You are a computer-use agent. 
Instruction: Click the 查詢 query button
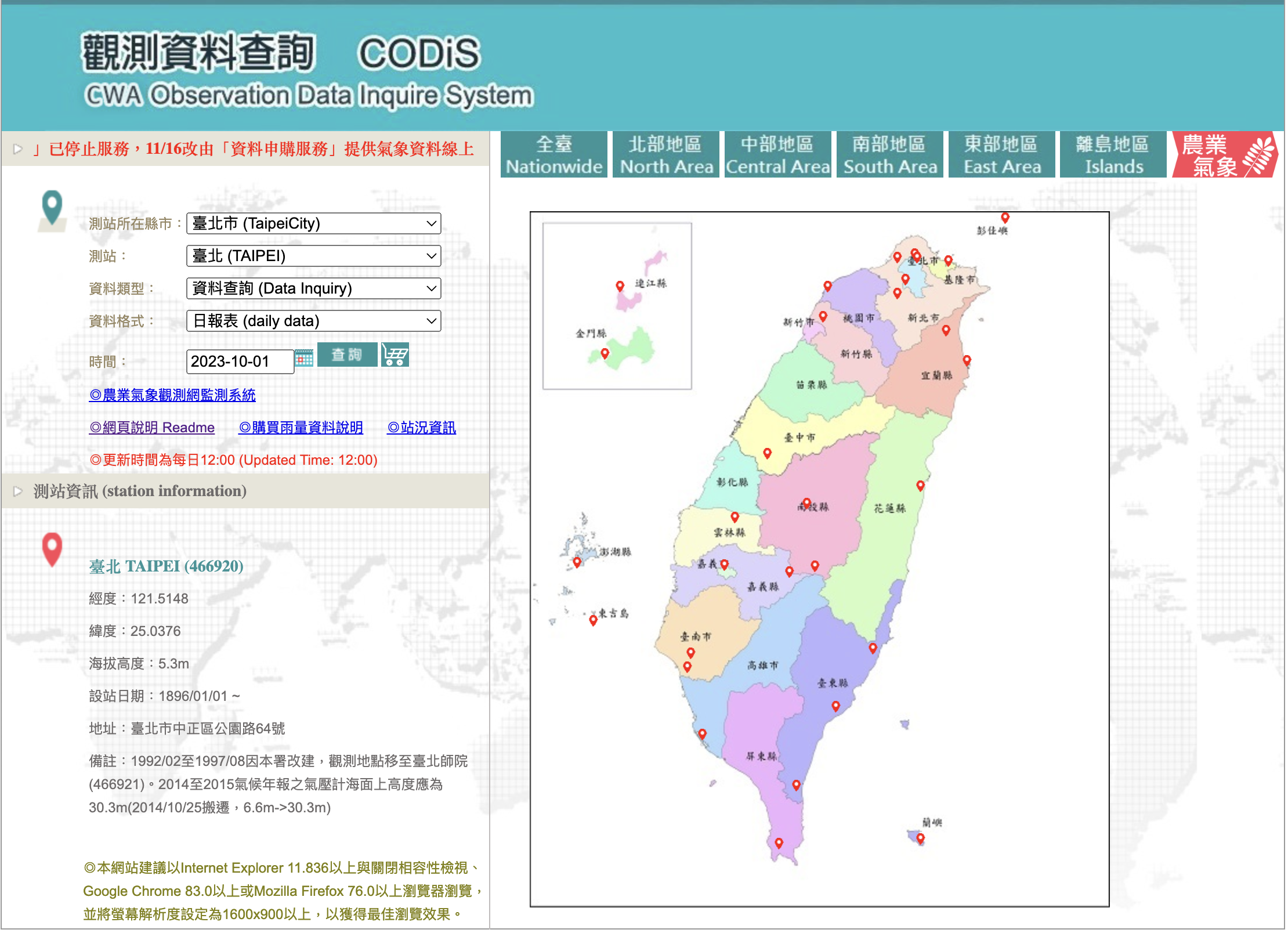click(x=347, y=355)
